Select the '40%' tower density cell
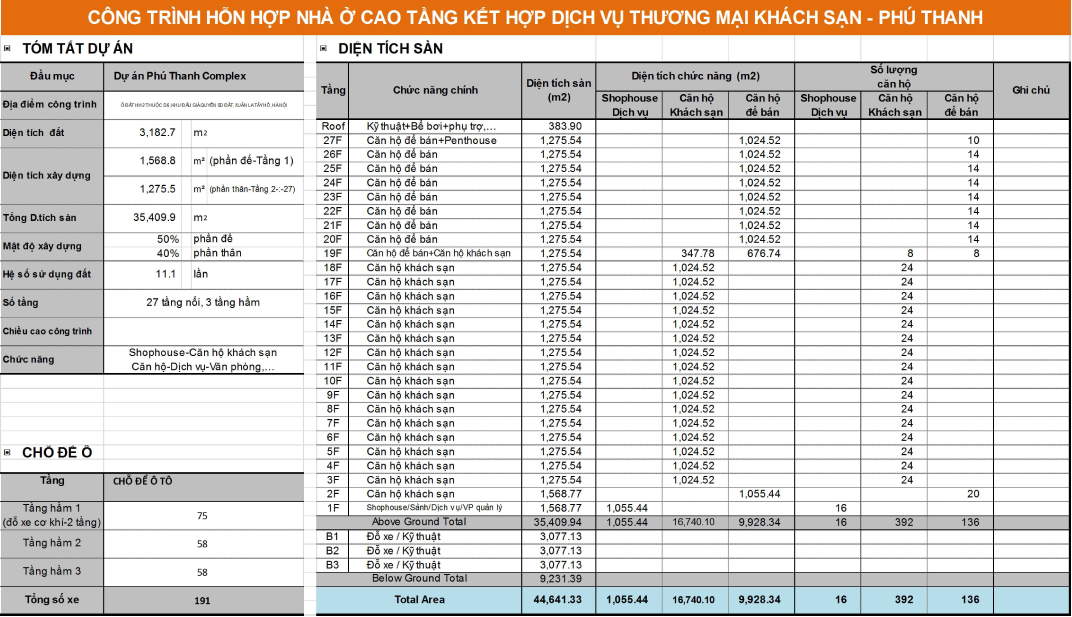The height and width of the screenshot is (617, 1072). coord(168,253)
